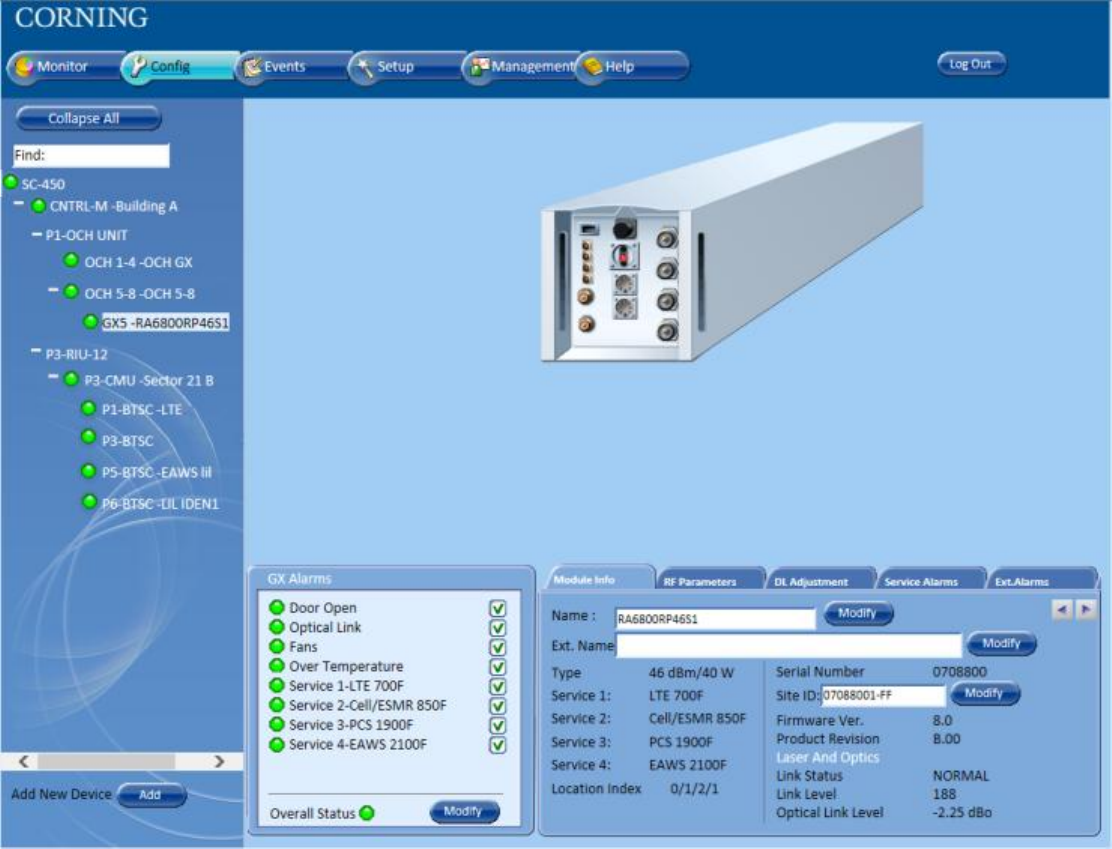Click the Site ID input field
Screen dimensions: 1112x849
tap(883, 696)
